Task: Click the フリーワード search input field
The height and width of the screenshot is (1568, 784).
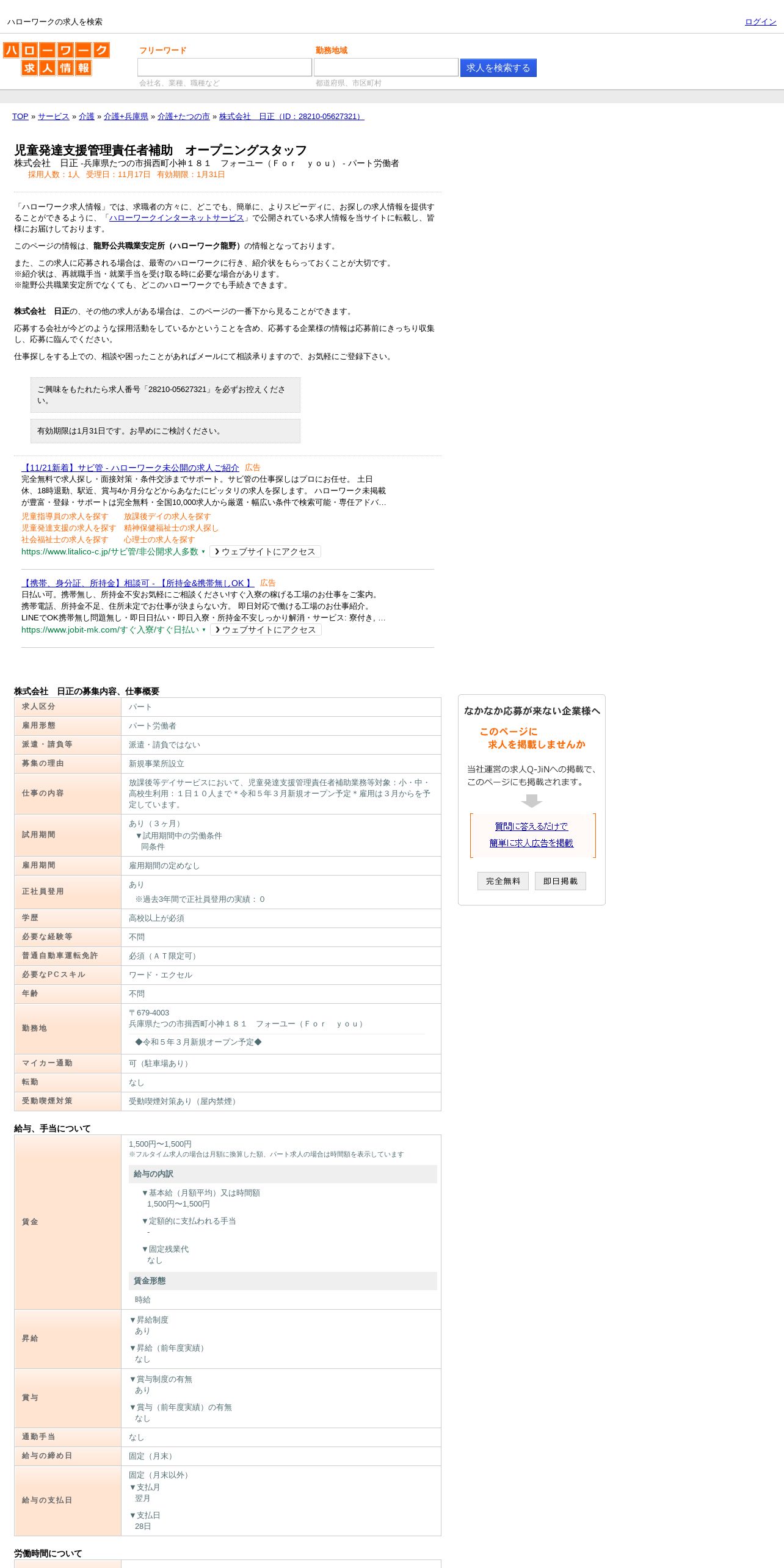Action: click(225, 67)
